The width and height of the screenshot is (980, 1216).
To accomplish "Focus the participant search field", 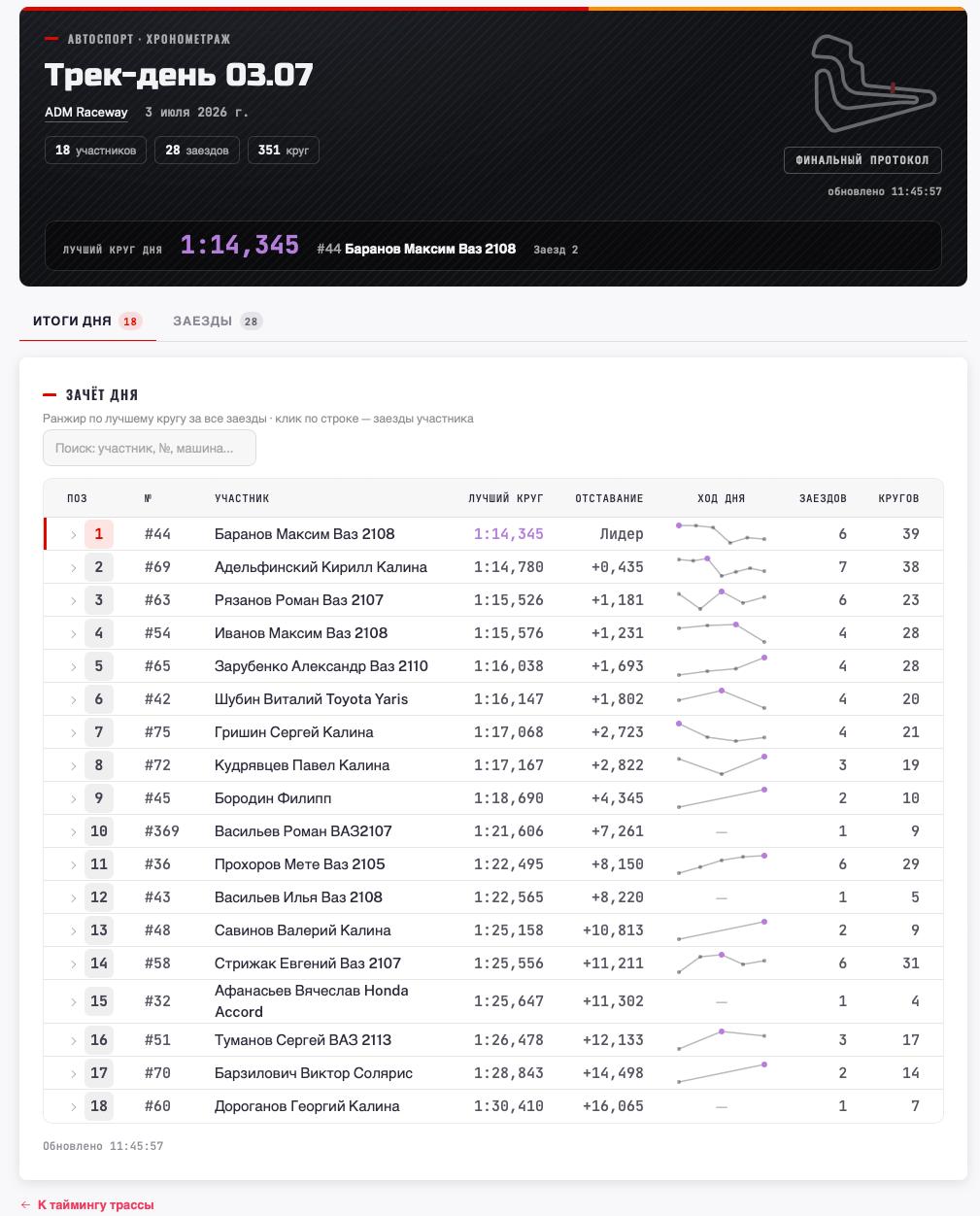I will click(x=150, y=448).
